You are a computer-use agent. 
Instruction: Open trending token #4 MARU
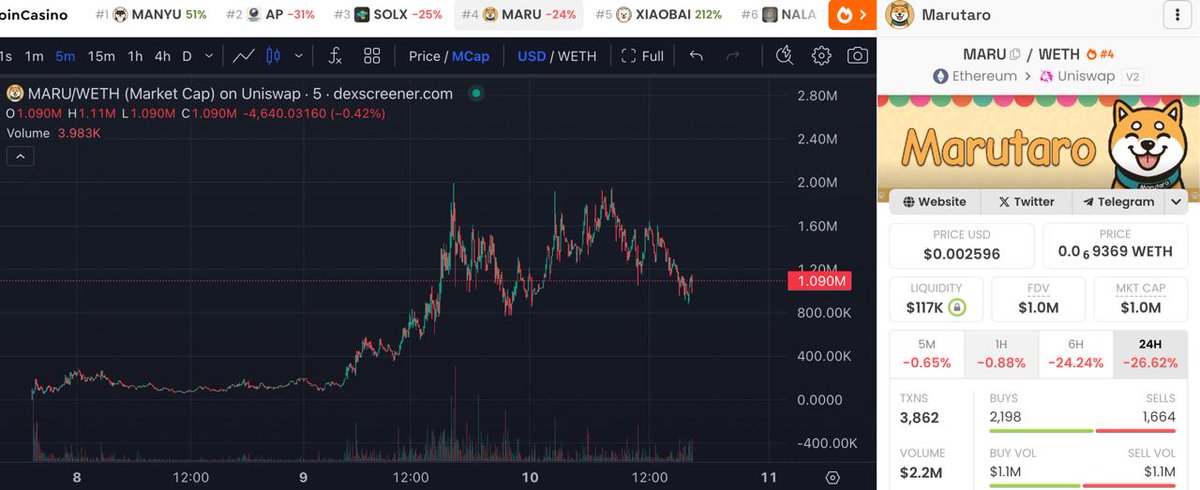point(519,15)
